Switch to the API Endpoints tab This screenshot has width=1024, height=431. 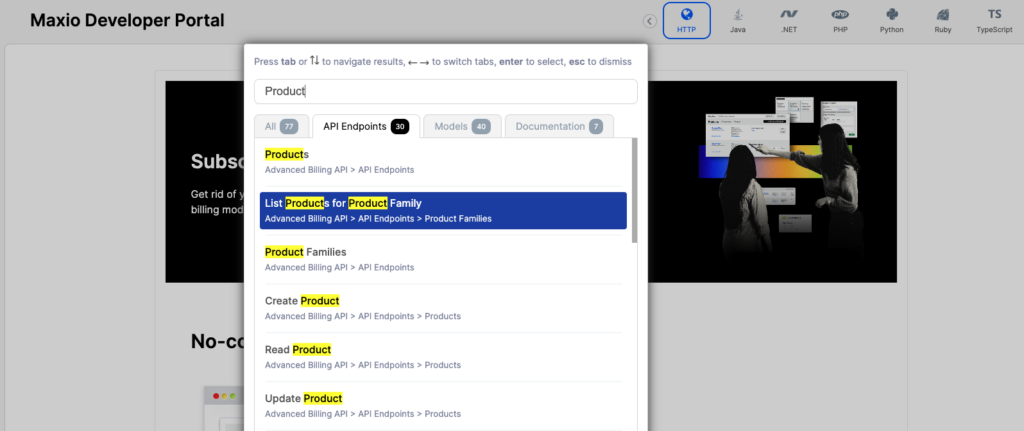point(365,126)
